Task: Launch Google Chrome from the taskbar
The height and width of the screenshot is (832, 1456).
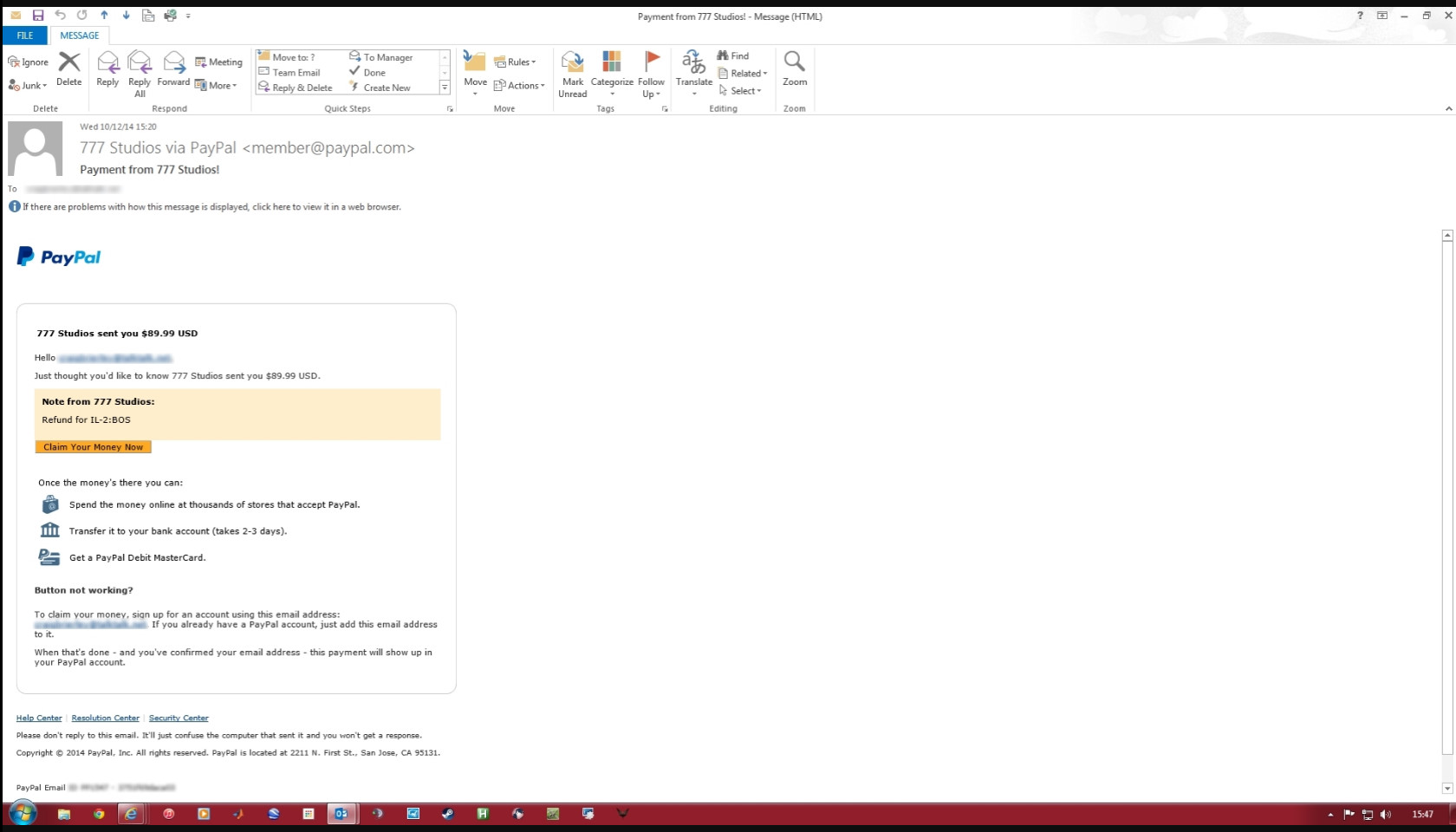Action: coord(99,814)
